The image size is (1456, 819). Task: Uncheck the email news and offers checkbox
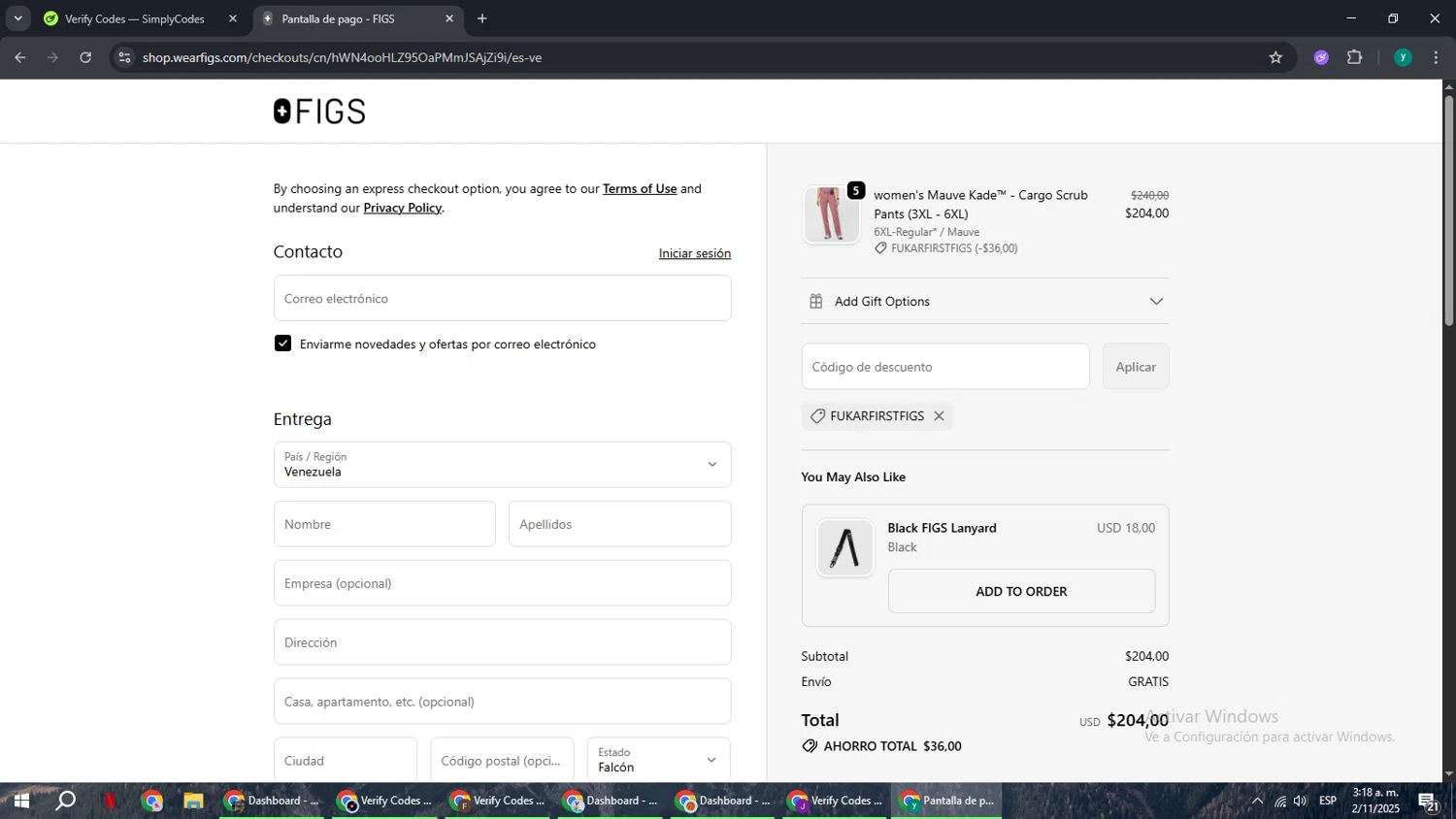(283, 344)
